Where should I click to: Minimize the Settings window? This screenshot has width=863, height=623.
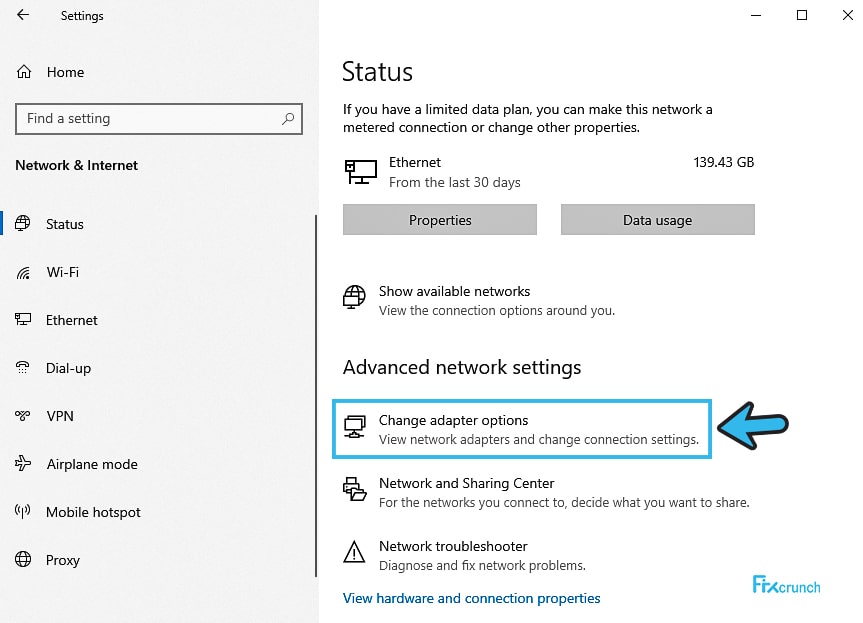click(756, 15)
